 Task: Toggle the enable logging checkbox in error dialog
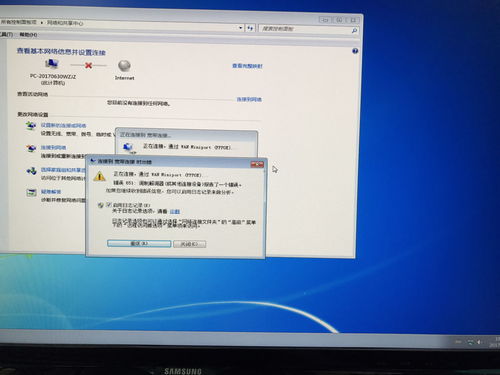click(108, 205)
